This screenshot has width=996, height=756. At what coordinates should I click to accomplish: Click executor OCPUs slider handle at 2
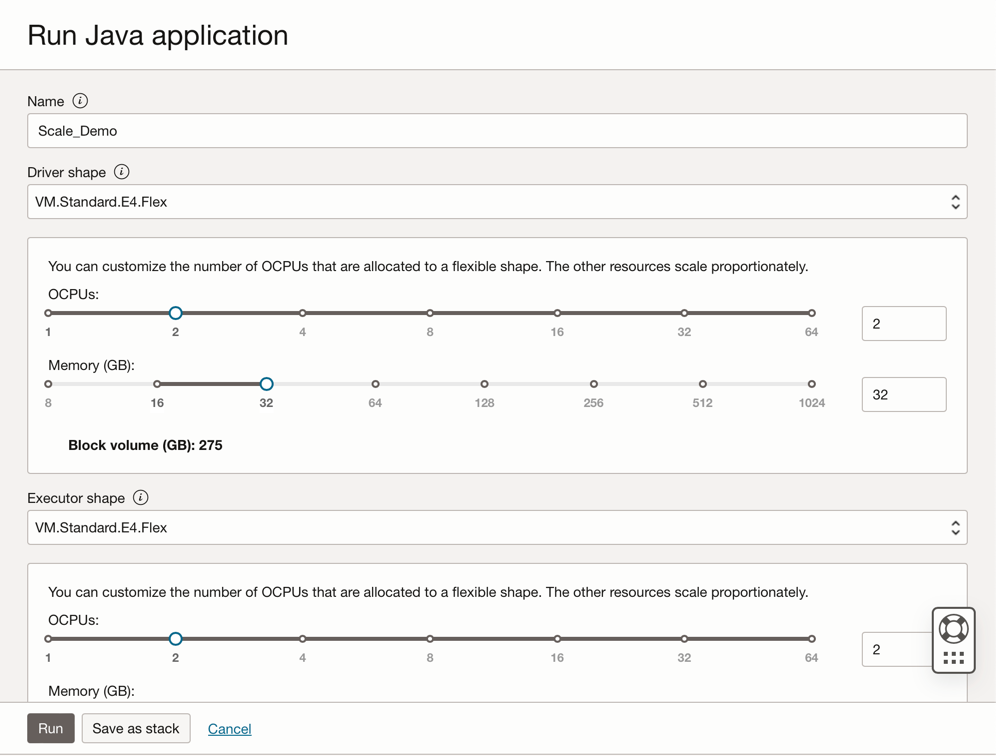176,638
